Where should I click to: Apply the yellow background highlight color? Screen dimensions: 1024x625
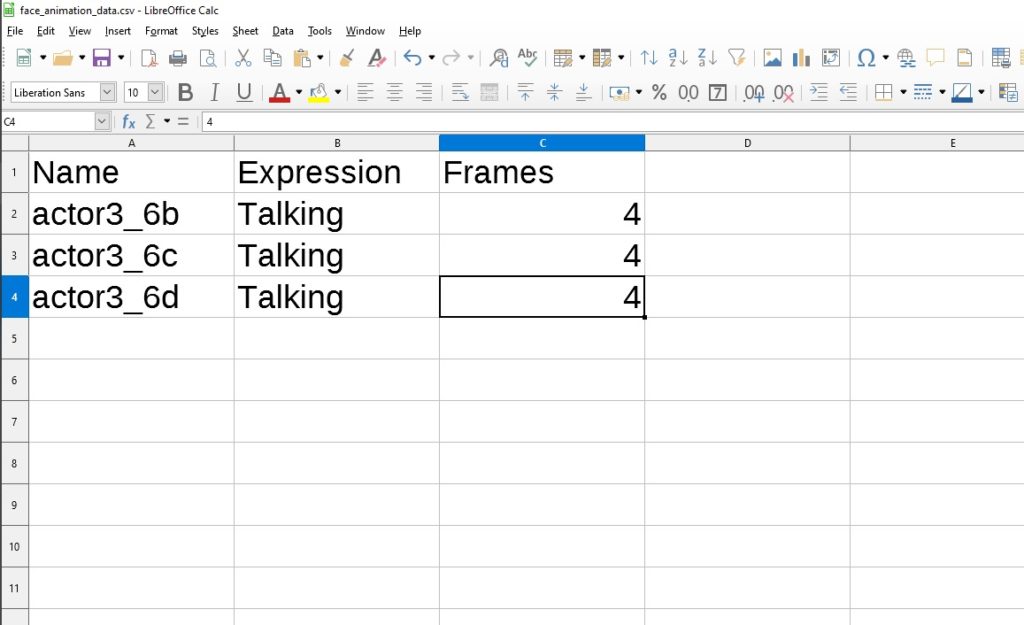click(319, 93)
